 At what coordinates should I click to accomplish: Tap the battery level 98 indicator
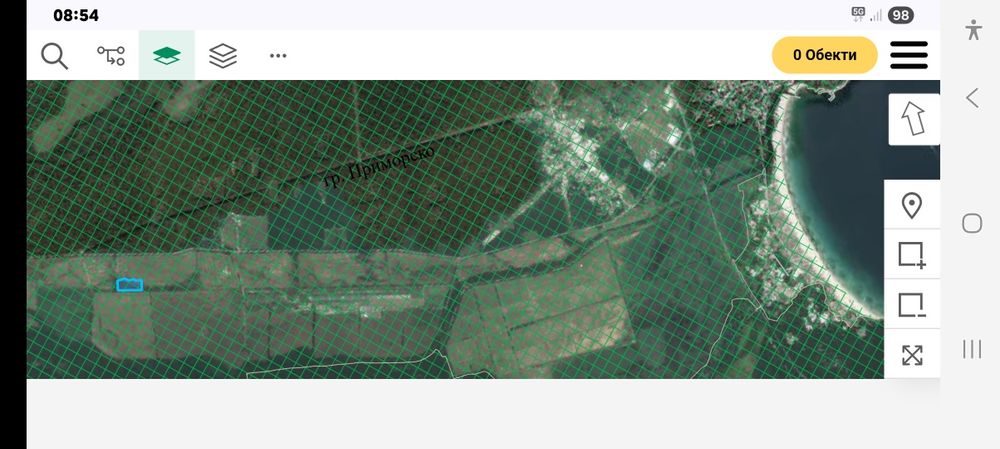pyautogui.click(x=901, y=15)
